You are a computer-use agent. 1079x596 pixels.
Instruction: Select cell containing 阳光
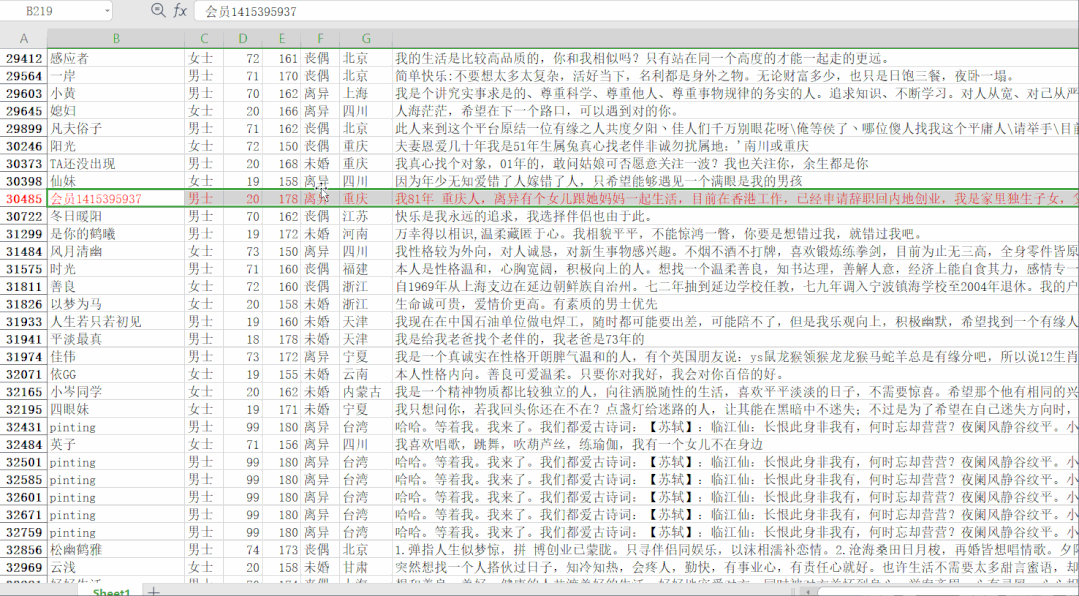116,146
